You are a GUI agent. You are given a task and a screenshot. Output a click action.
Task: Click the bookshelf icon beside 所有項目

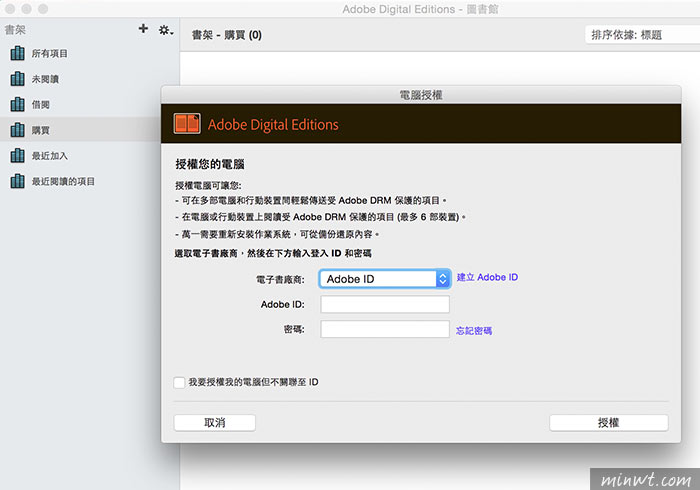[x=17, y=53]
